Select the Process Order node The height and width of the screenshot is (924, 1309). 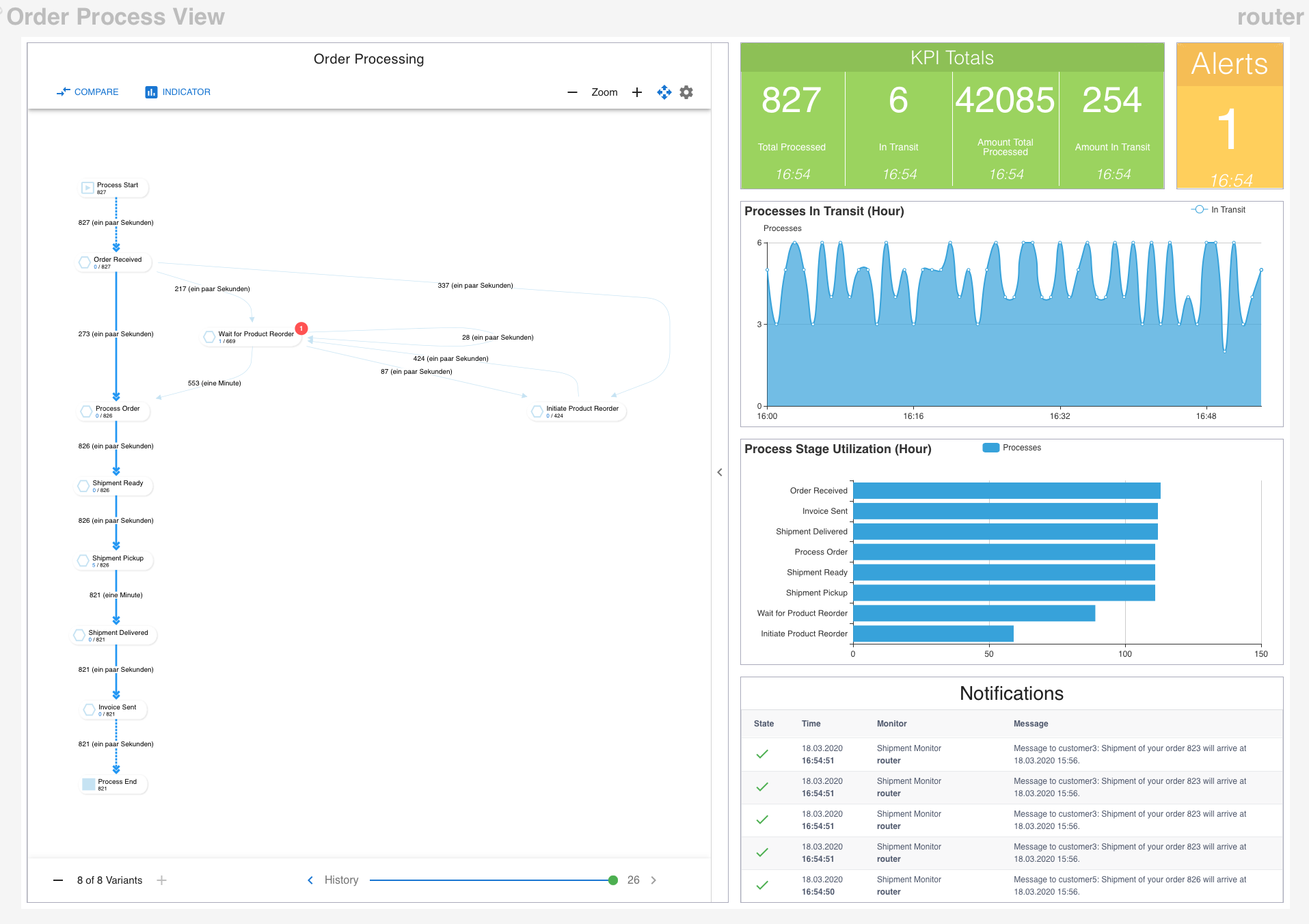[116, 411]
